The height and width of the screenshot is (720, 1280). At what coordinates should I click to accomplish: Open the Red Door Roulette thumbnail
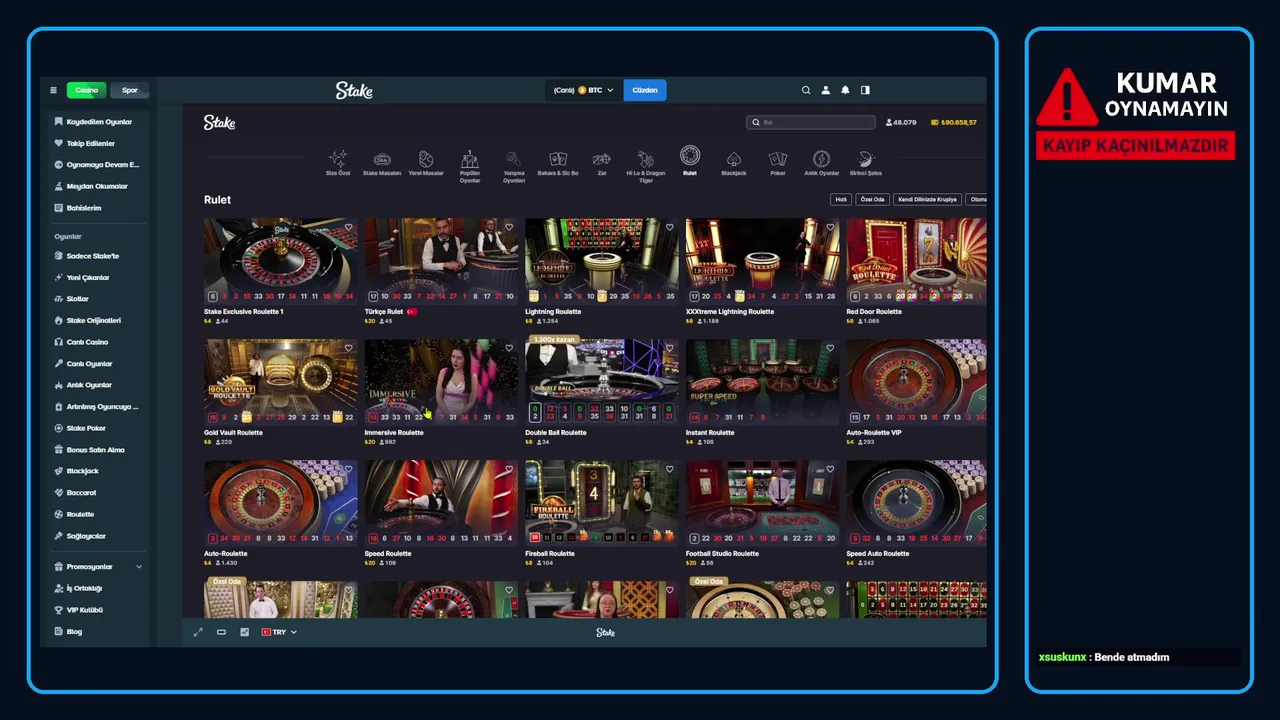pos(916,261)
